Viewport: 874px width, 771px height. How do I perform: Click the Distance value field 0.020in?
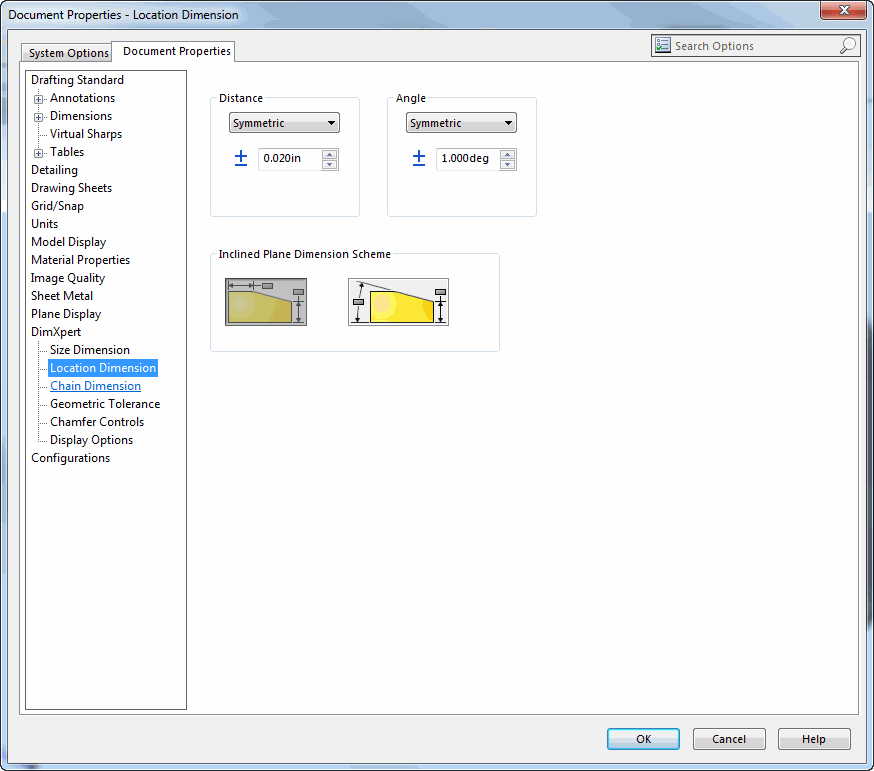pyautogui.click(x=290, y=158)
